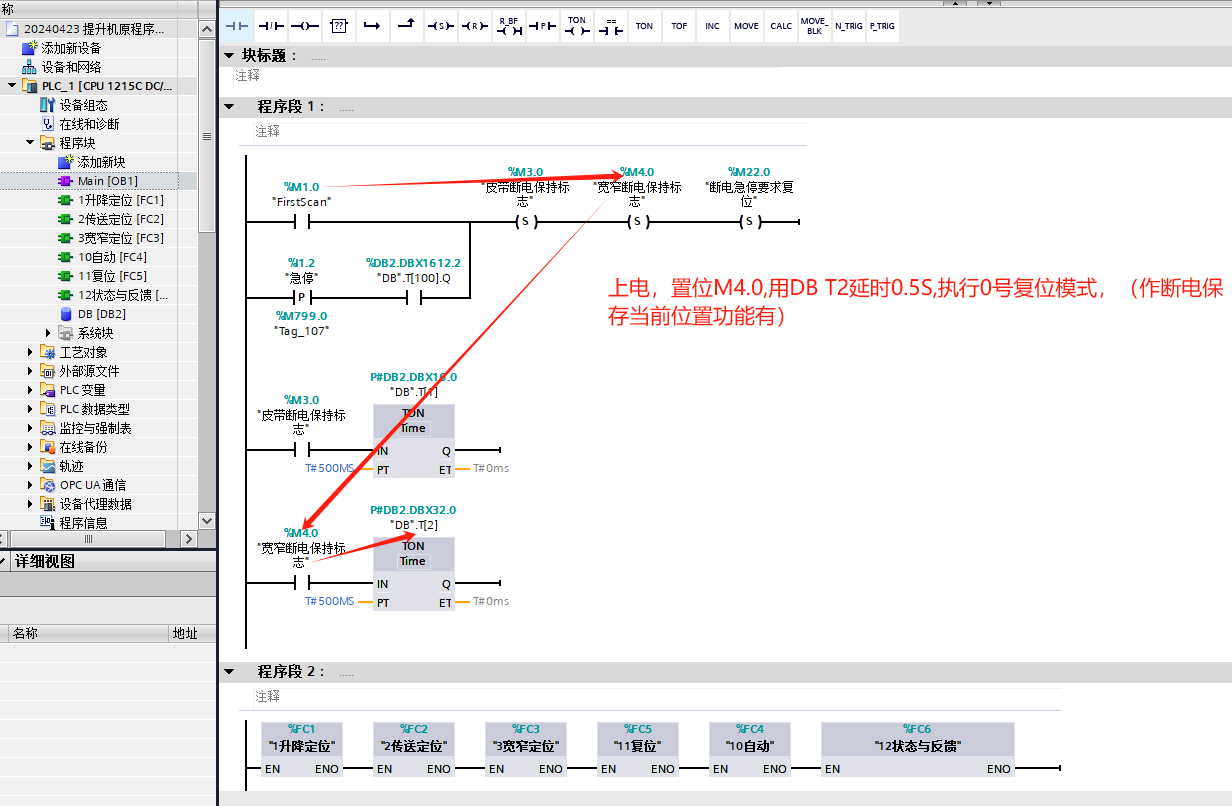Insert the MOVE_BLK instruction from toolbar

pyautogui.click(x=813, y=26)
